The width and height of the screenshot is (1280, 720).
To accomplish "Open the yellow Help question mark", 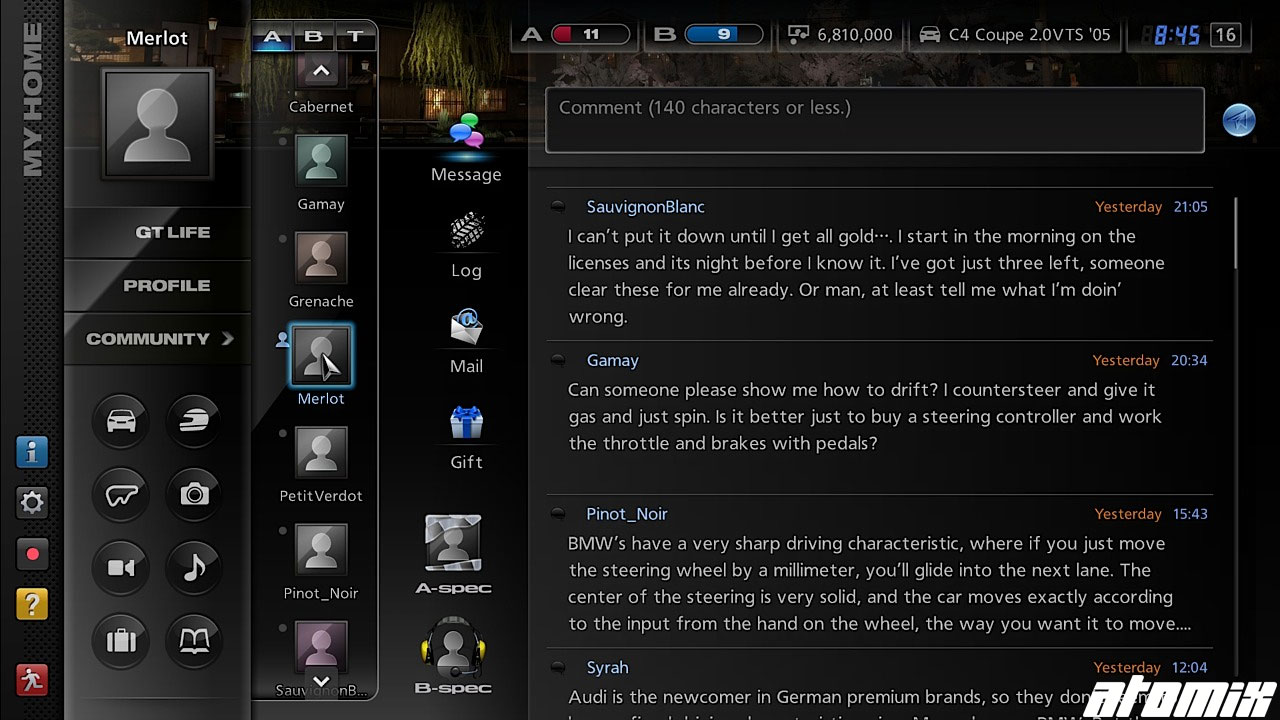I will tap(32, 604).
